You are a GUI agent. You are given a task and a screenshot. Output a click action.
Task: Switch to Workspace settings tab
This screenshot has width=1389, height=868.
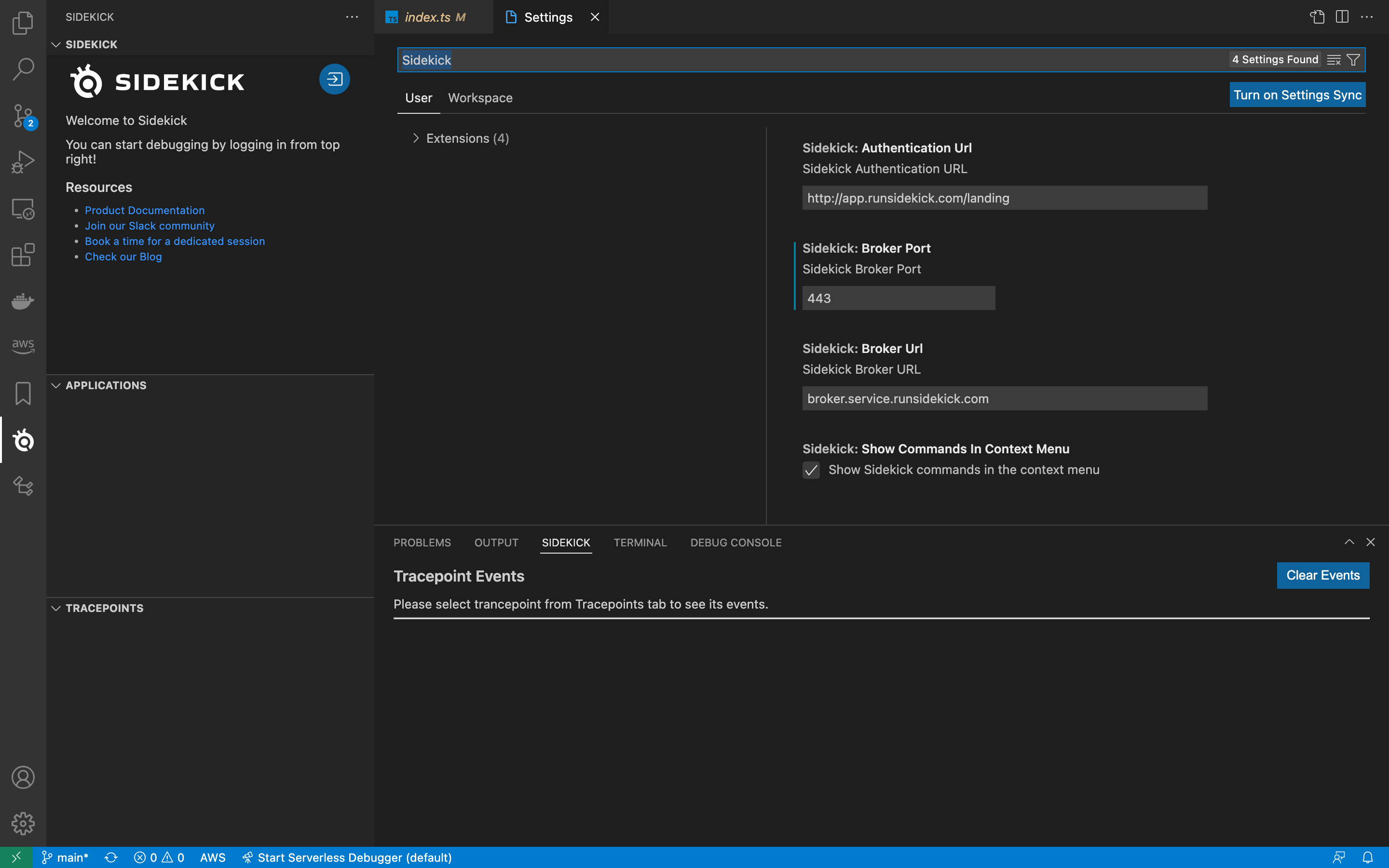click(x=480, y=98)
